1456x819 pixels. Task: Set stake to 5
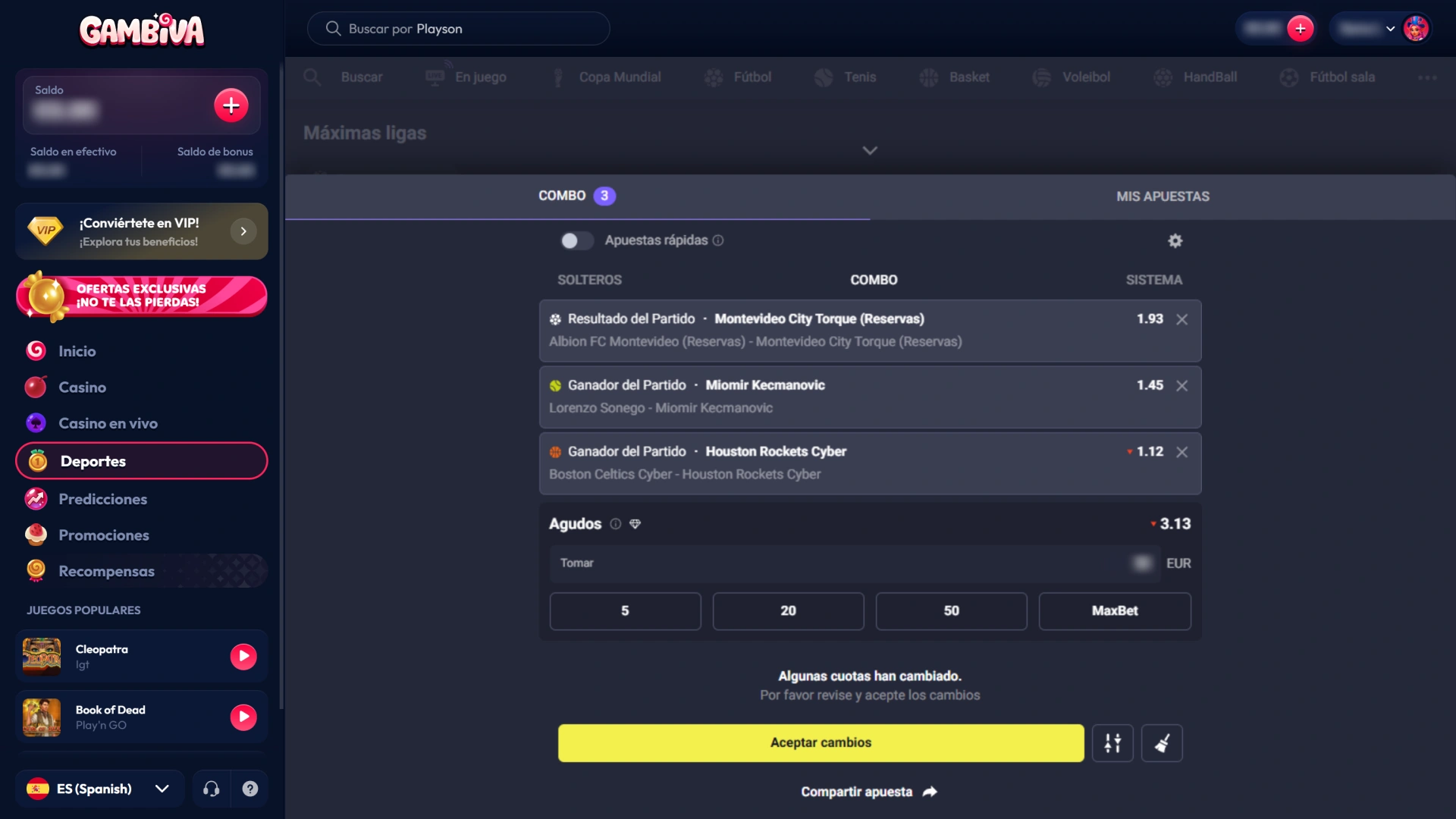point(625,611)
